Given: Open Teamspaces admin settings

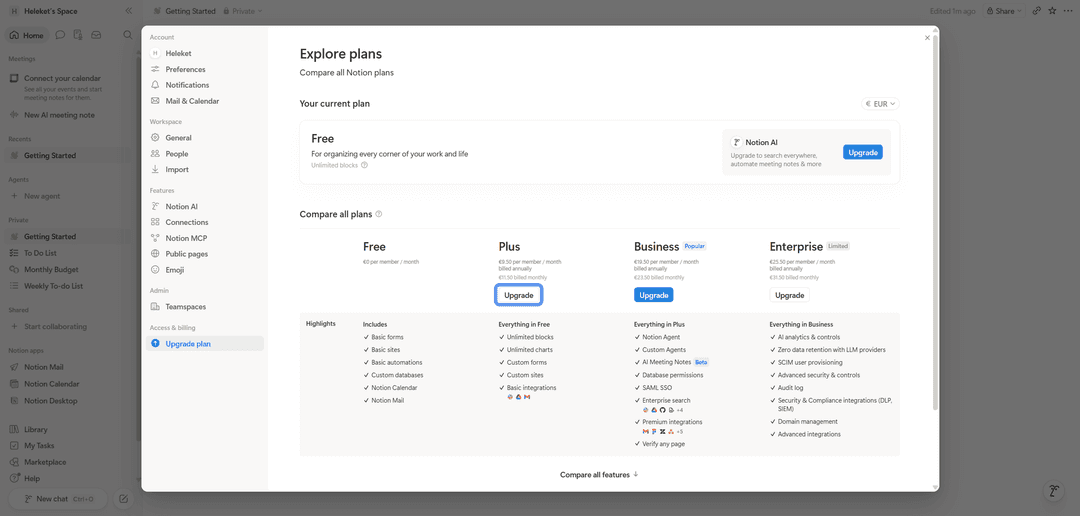Looking at the screenshot, I should pyautogui.click(x=205, y=307).
